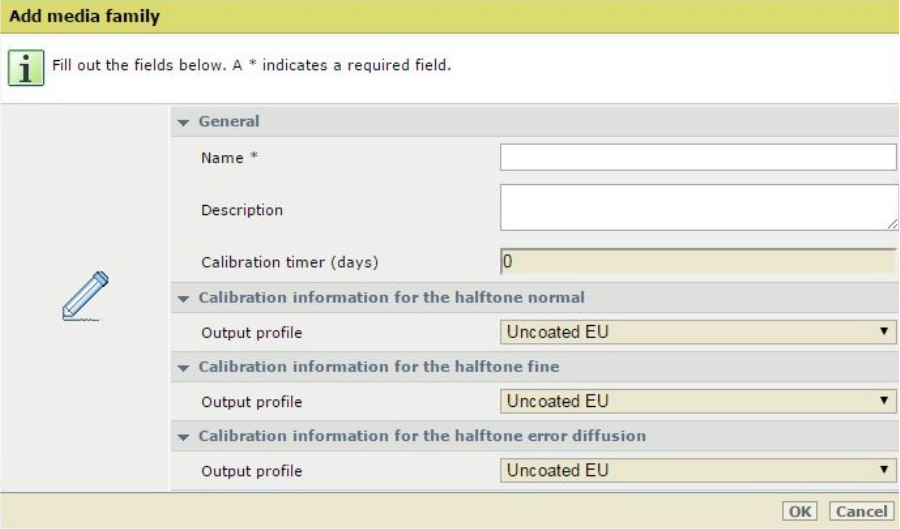Screen dimensions: 900x529
Task: Click the General section header label
Action: click(x=229, y=121)
